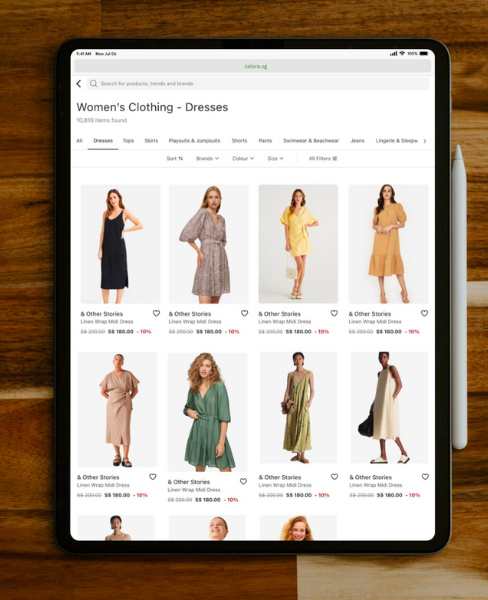The image size is (488, 600).
Task: Click Linen Wrap Midi Dress title under olive dress
Action: coord(285,485)
